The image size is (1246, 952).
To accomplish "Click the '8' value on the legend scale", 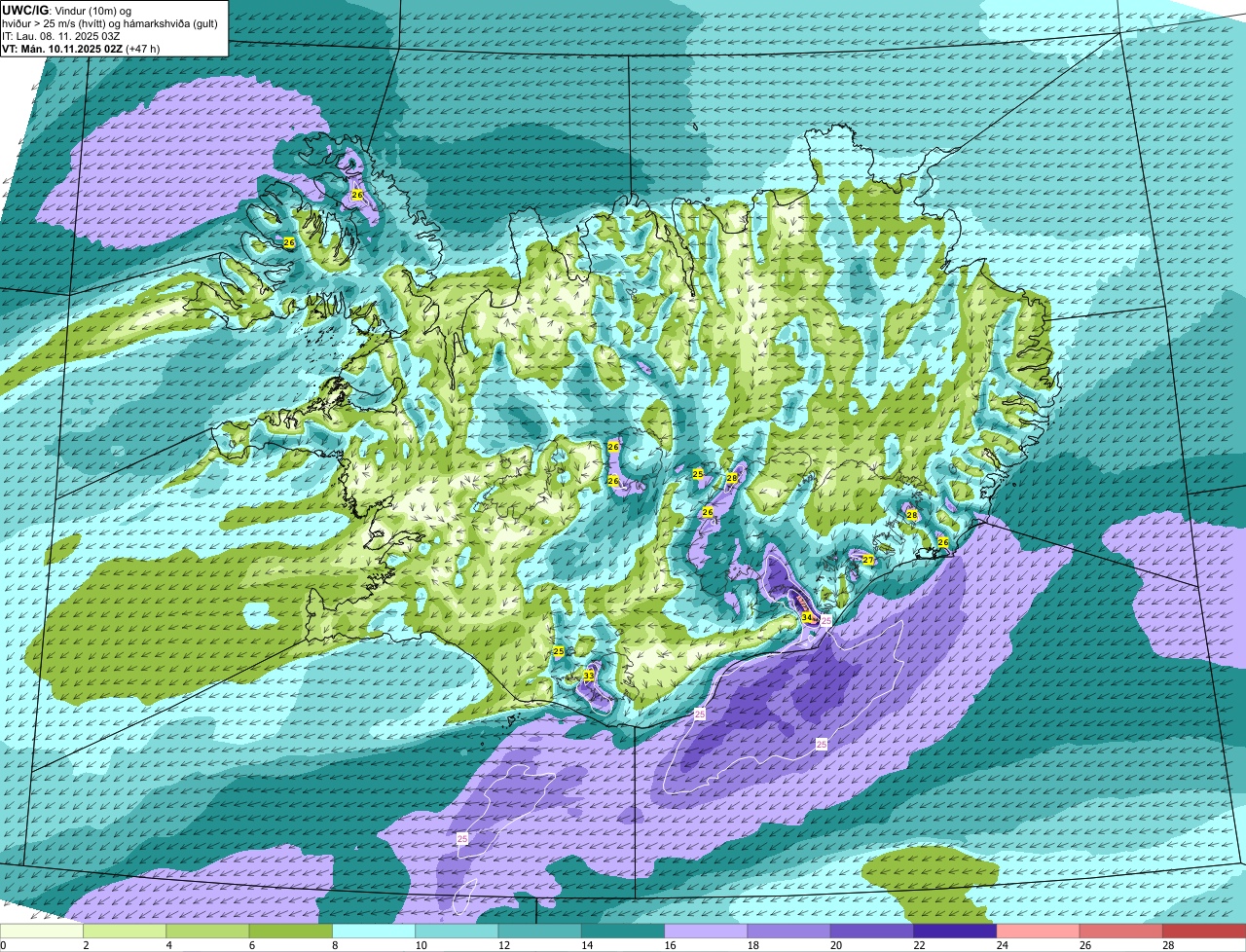I will 334,945.
